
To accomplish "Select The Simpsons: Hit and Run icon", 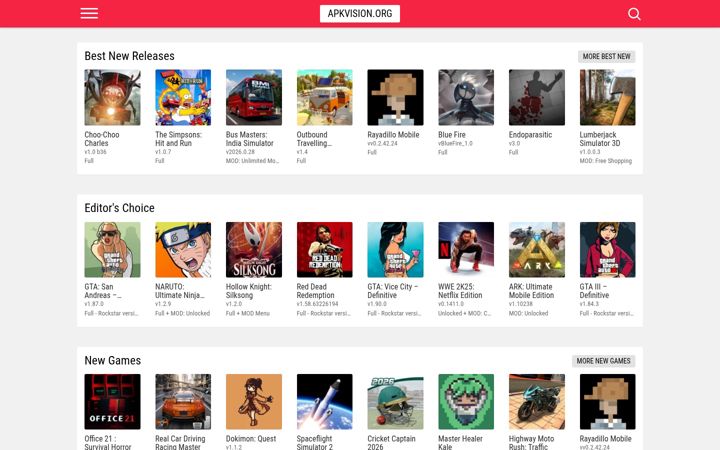I will [183, 97].
